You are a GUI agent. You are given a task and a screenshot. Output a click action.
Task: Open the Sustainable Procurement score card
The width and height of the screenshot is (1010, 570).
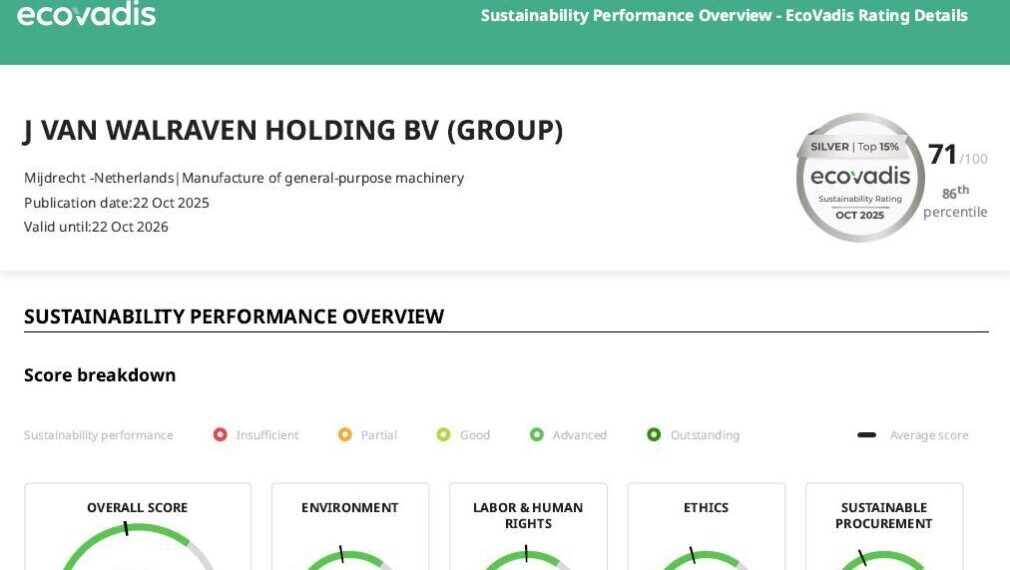884,515
